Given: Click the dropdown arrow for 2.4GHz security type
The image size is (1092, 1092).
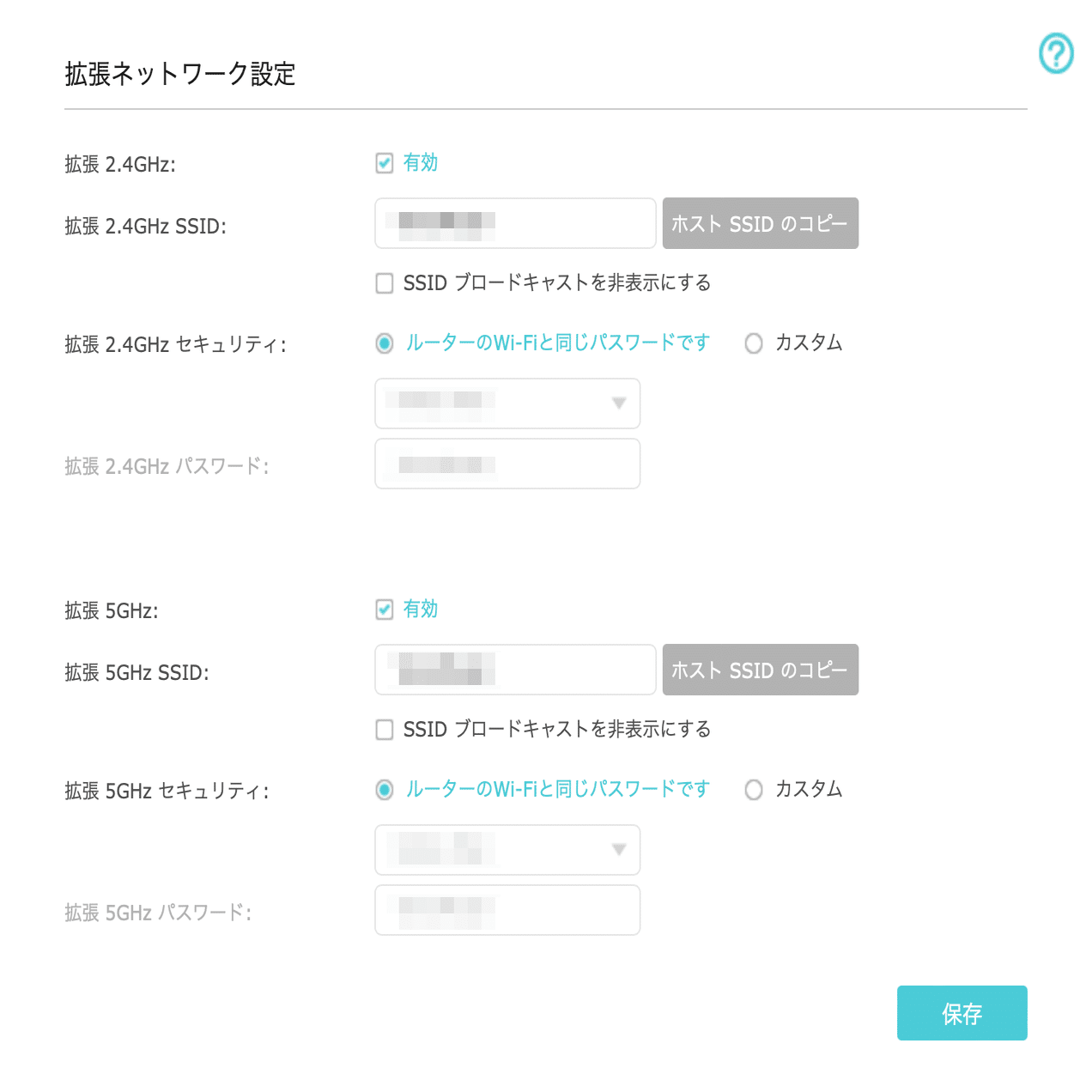Looking at the screenshot, I should point(620,403).
